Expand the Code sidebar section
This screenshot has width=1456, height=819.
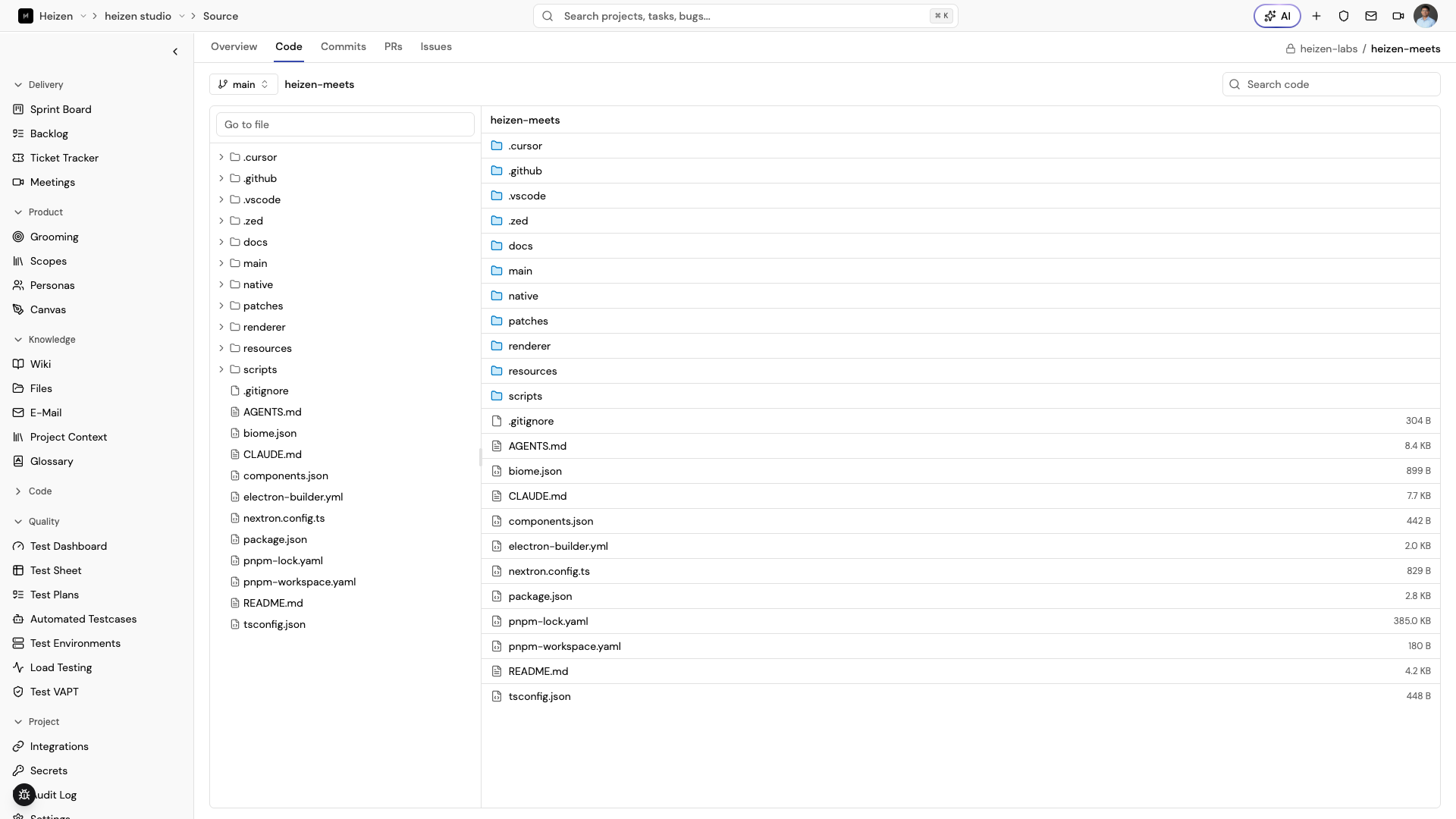(33, 491)
